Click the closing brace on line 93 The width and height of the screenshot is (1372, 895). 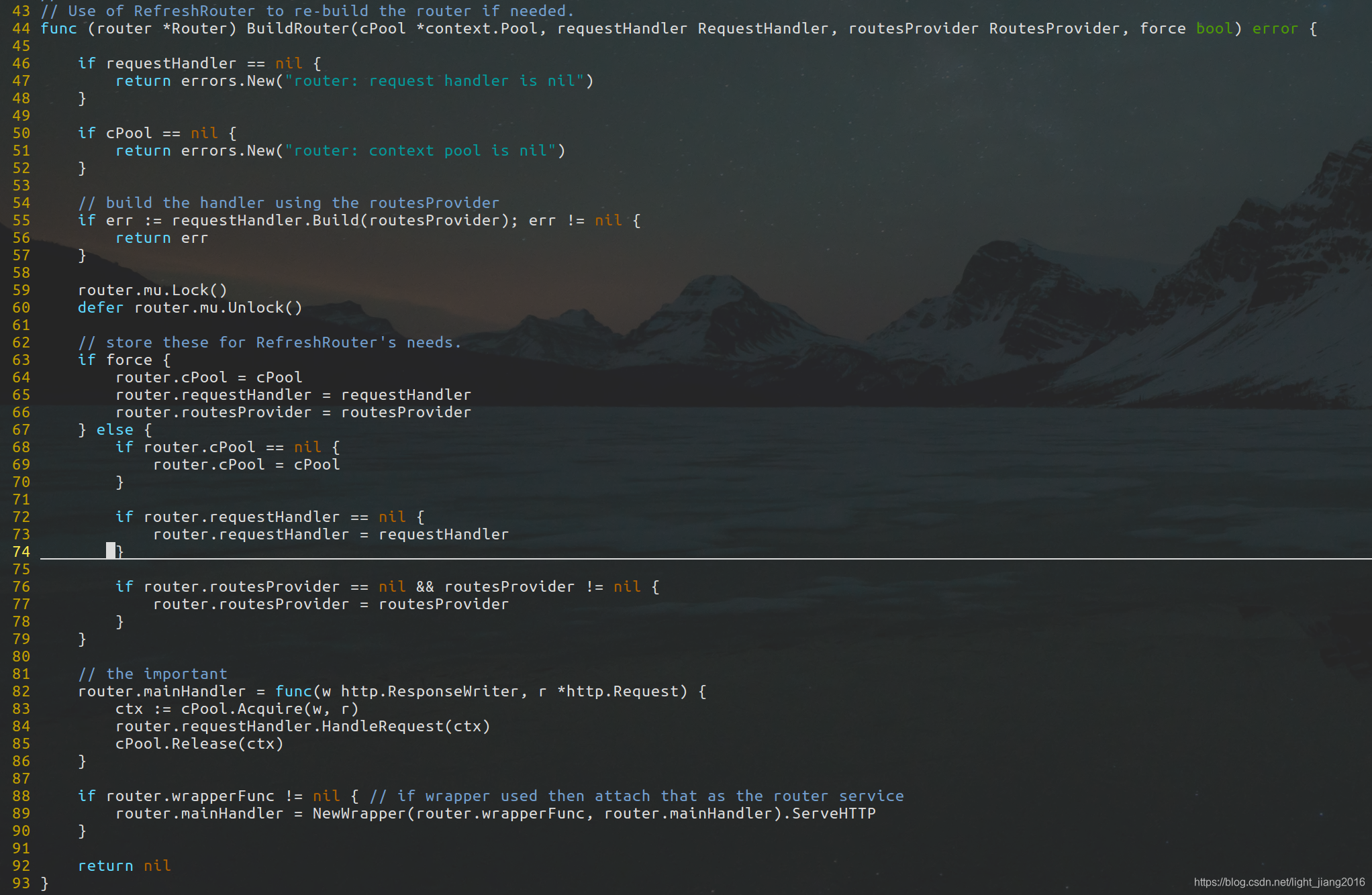click(x=45, y=884)
